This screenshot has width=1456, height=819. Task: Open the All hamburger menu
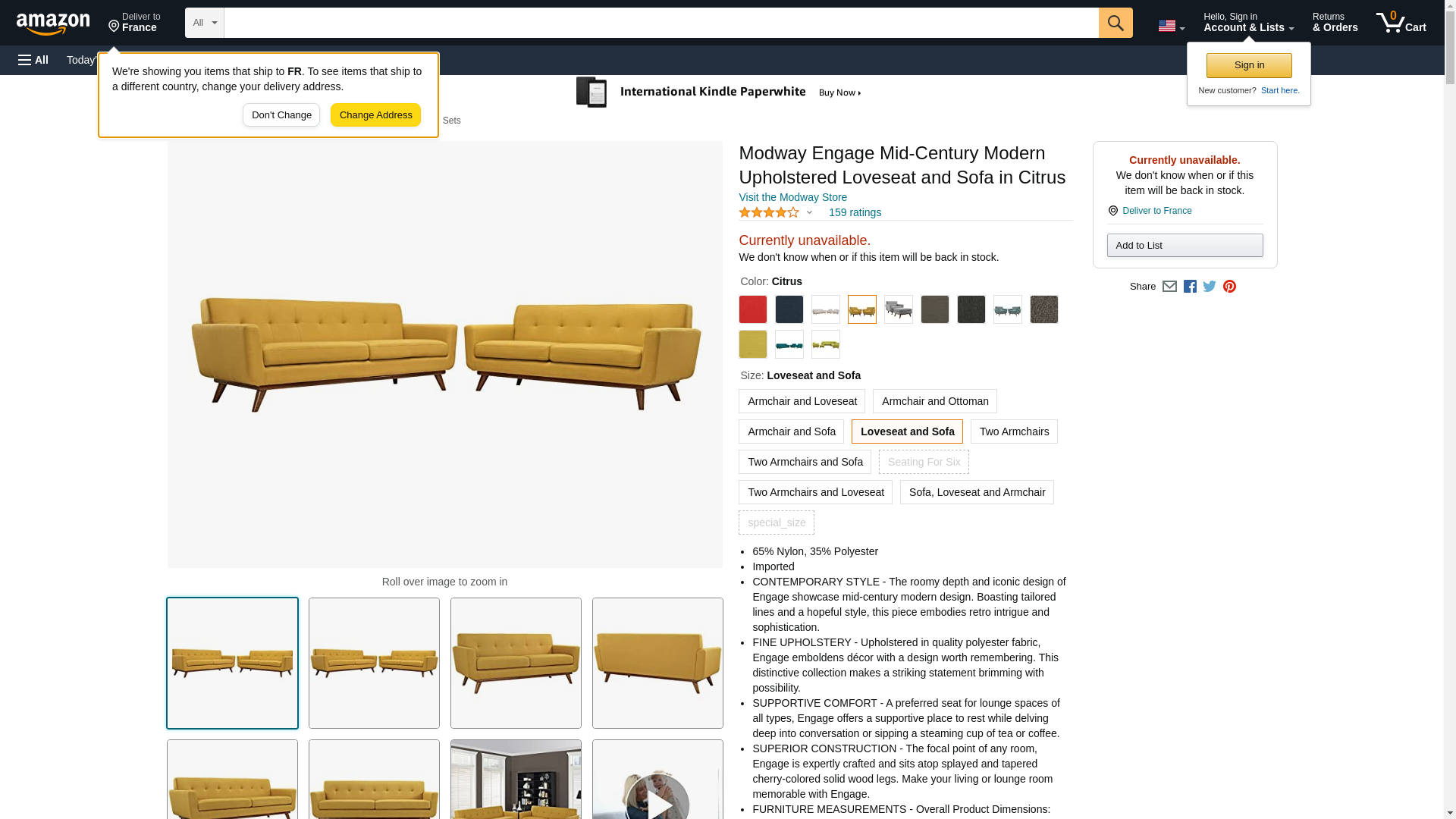(x=33, y=60)
